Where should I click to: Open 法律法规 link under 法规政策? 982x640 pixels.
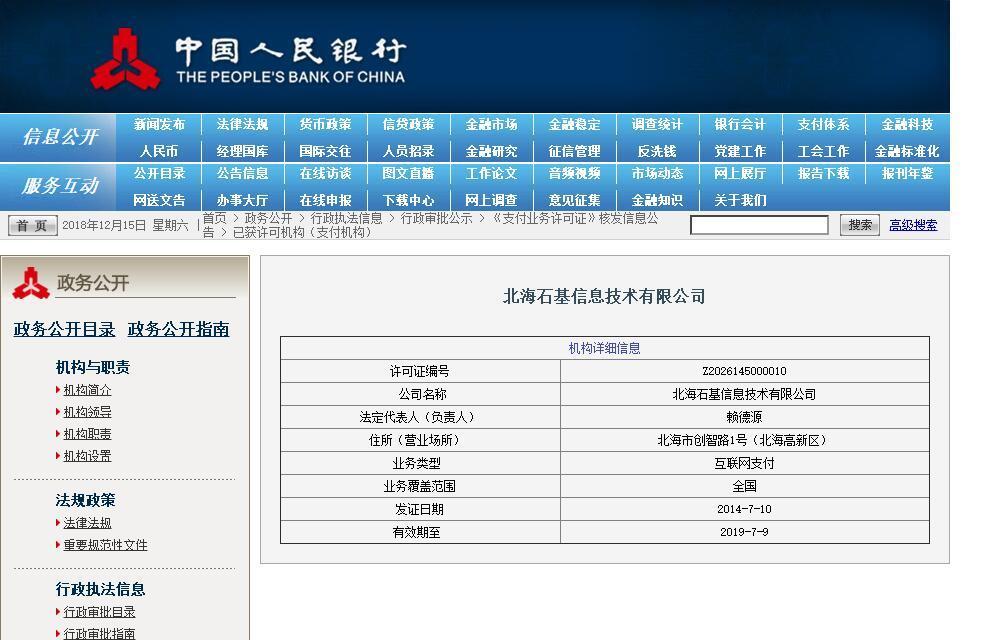click(87, 523)
